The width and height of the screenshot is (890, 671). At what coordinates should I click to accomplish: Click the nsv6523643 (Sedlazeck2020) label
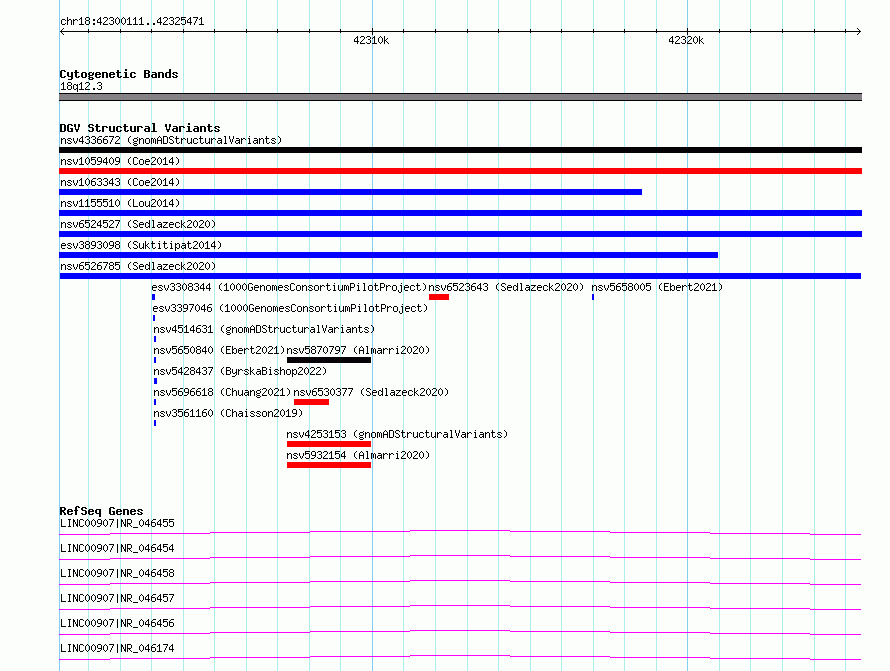[x=506, y=287]
